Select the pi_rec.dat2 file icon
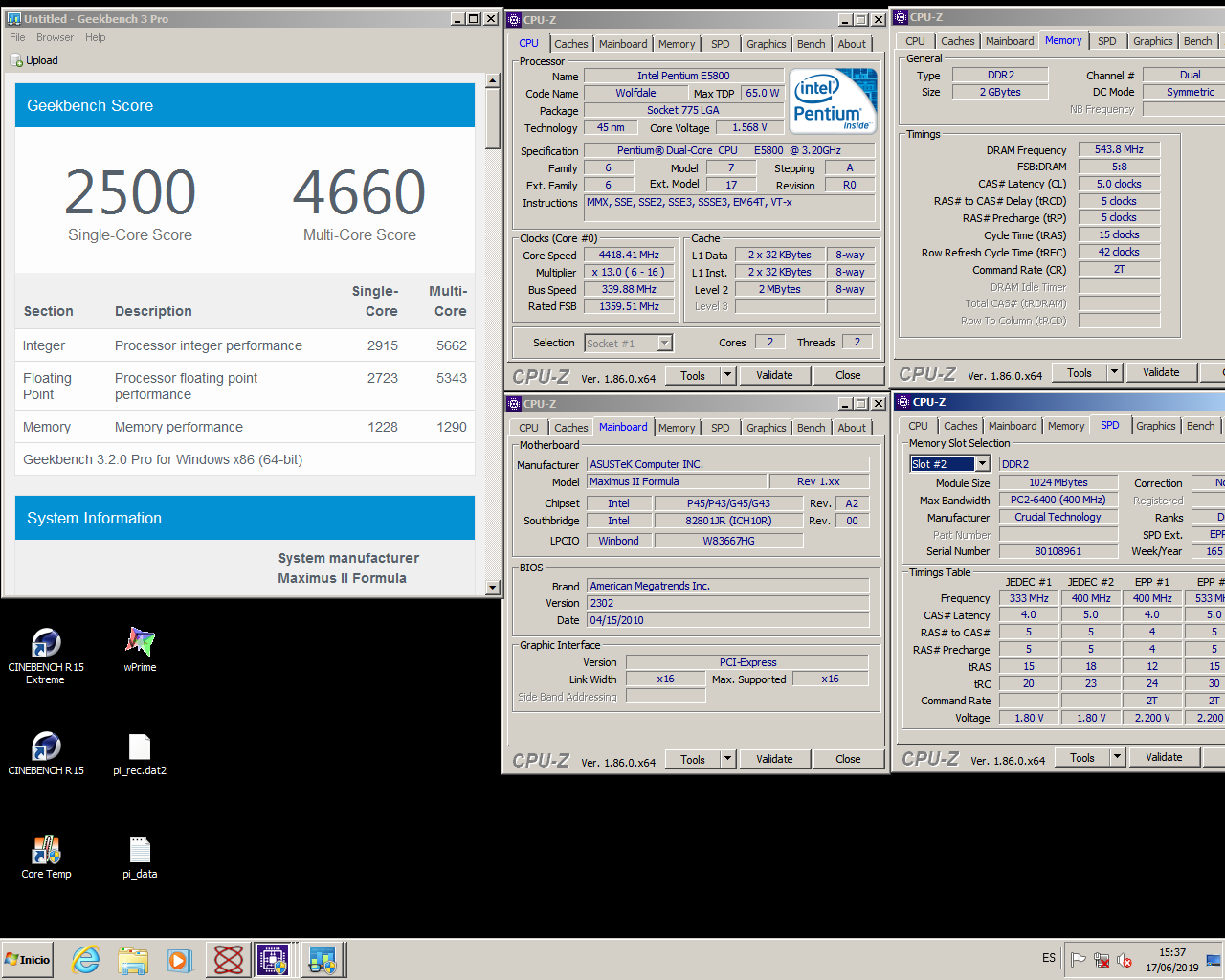Image resolution: width=1225 pixels, height=980 pixels. click(x=140, y=752)
